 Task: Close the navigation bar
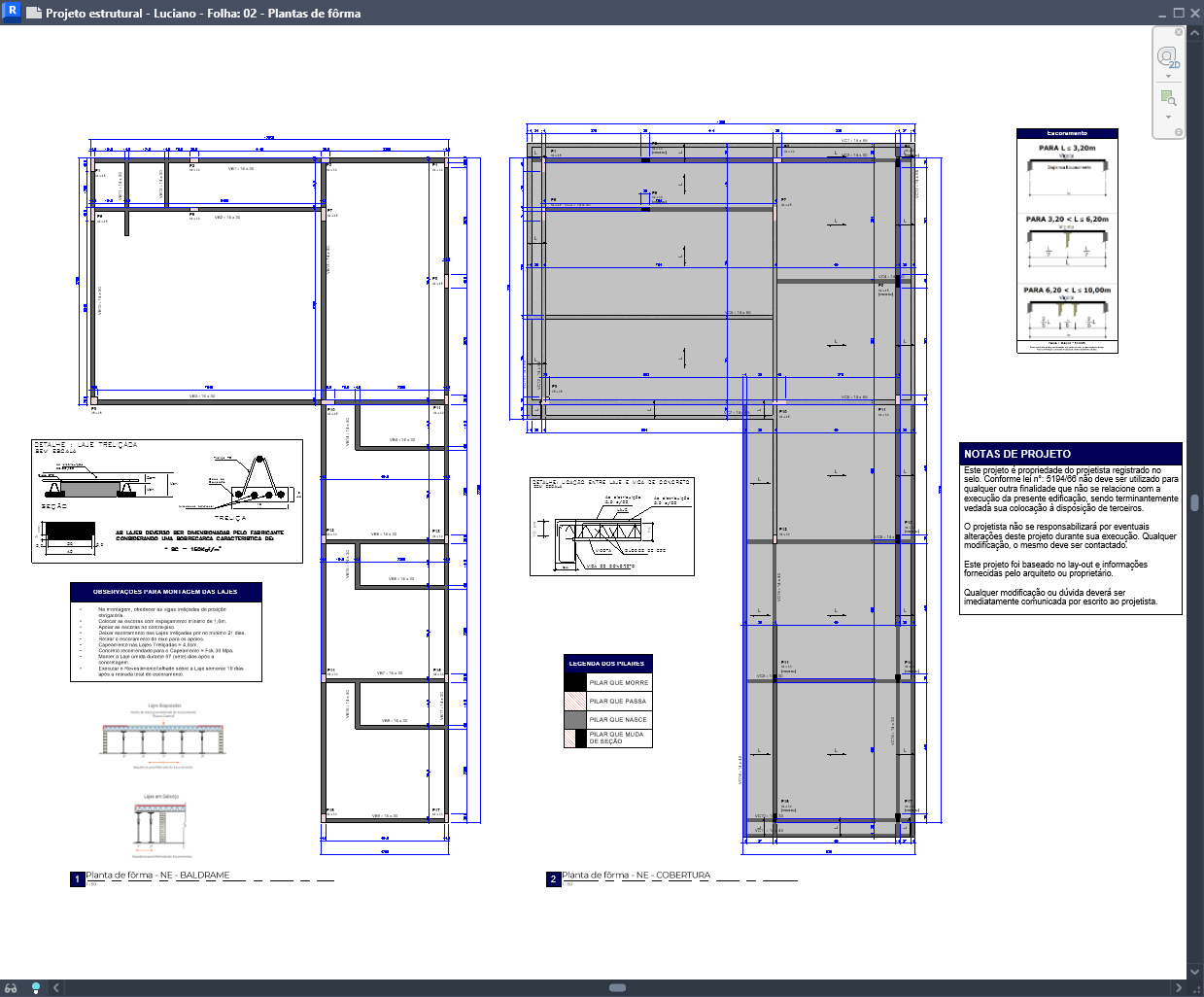1179,32
